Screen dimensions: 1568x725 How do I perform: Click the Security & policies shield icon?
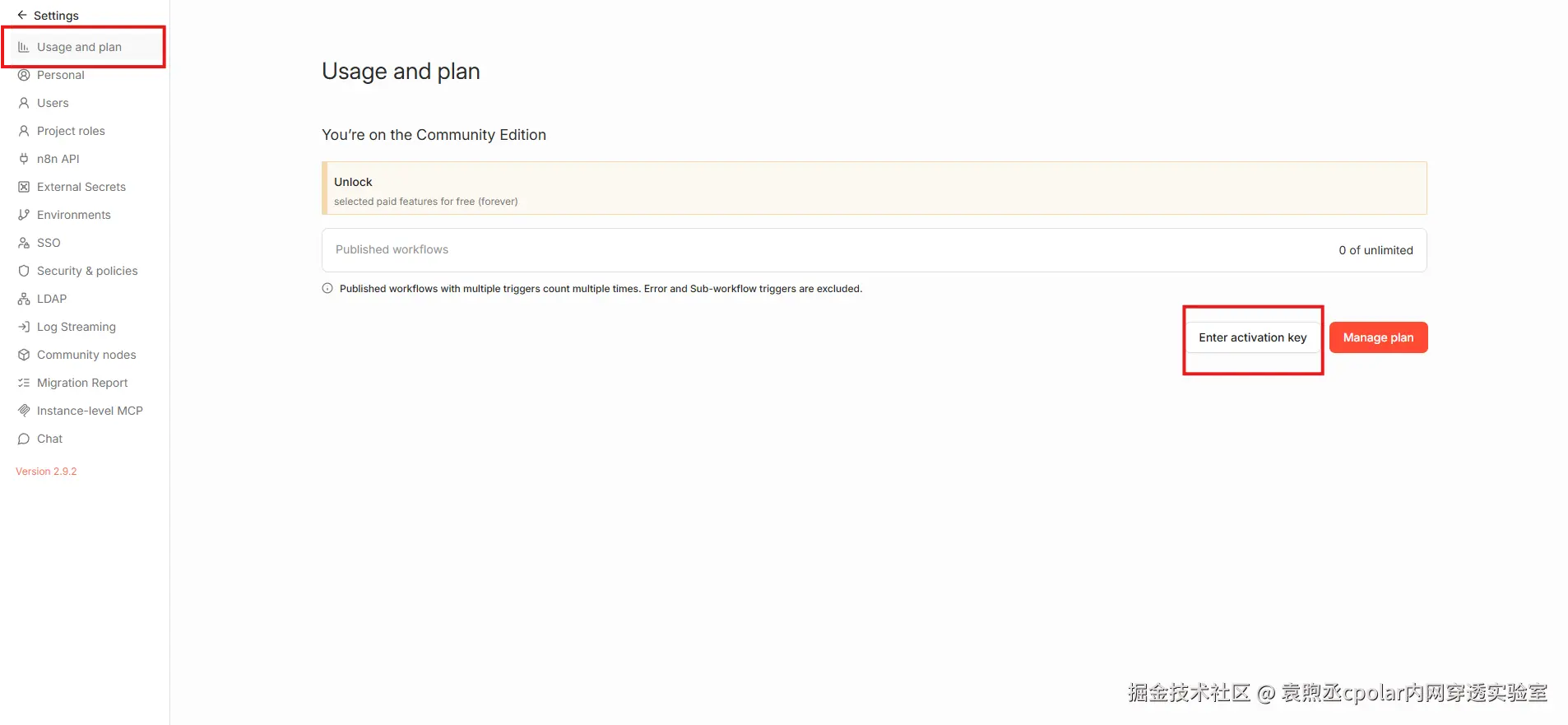24,271
